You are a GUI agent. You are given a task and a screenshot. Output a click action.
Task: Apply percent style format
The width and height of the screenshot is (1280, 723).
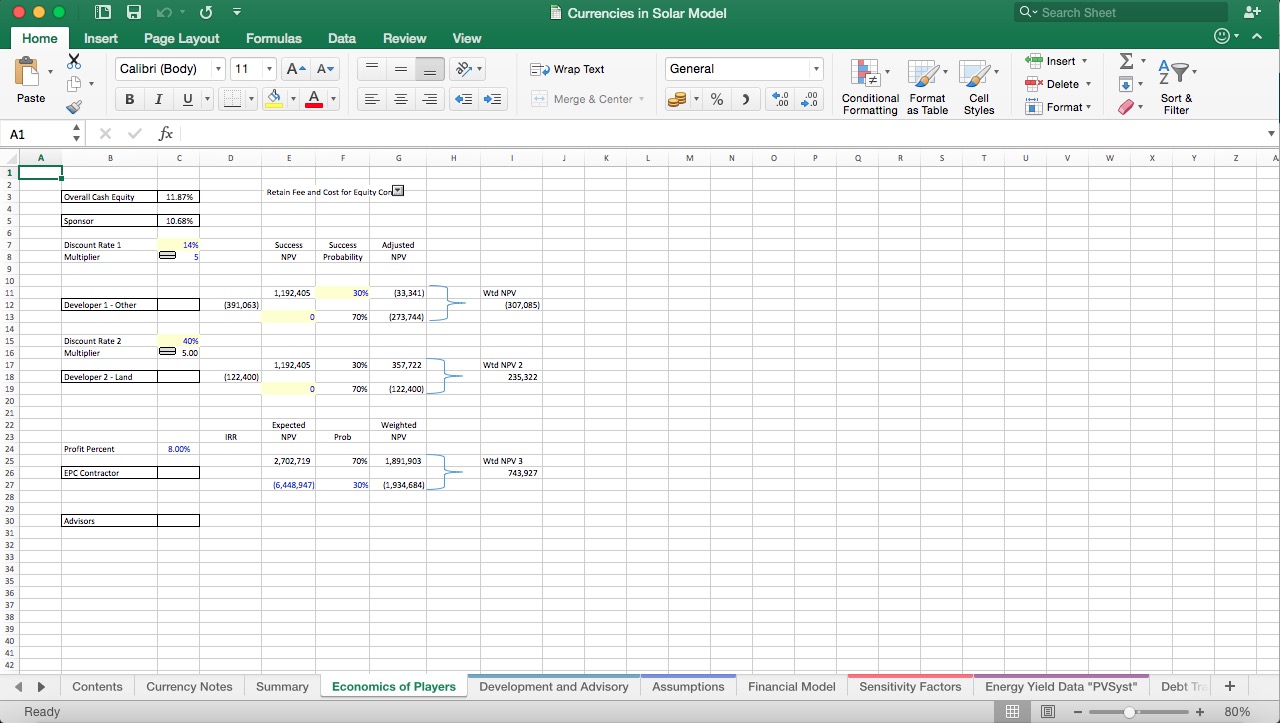(716, 99)
